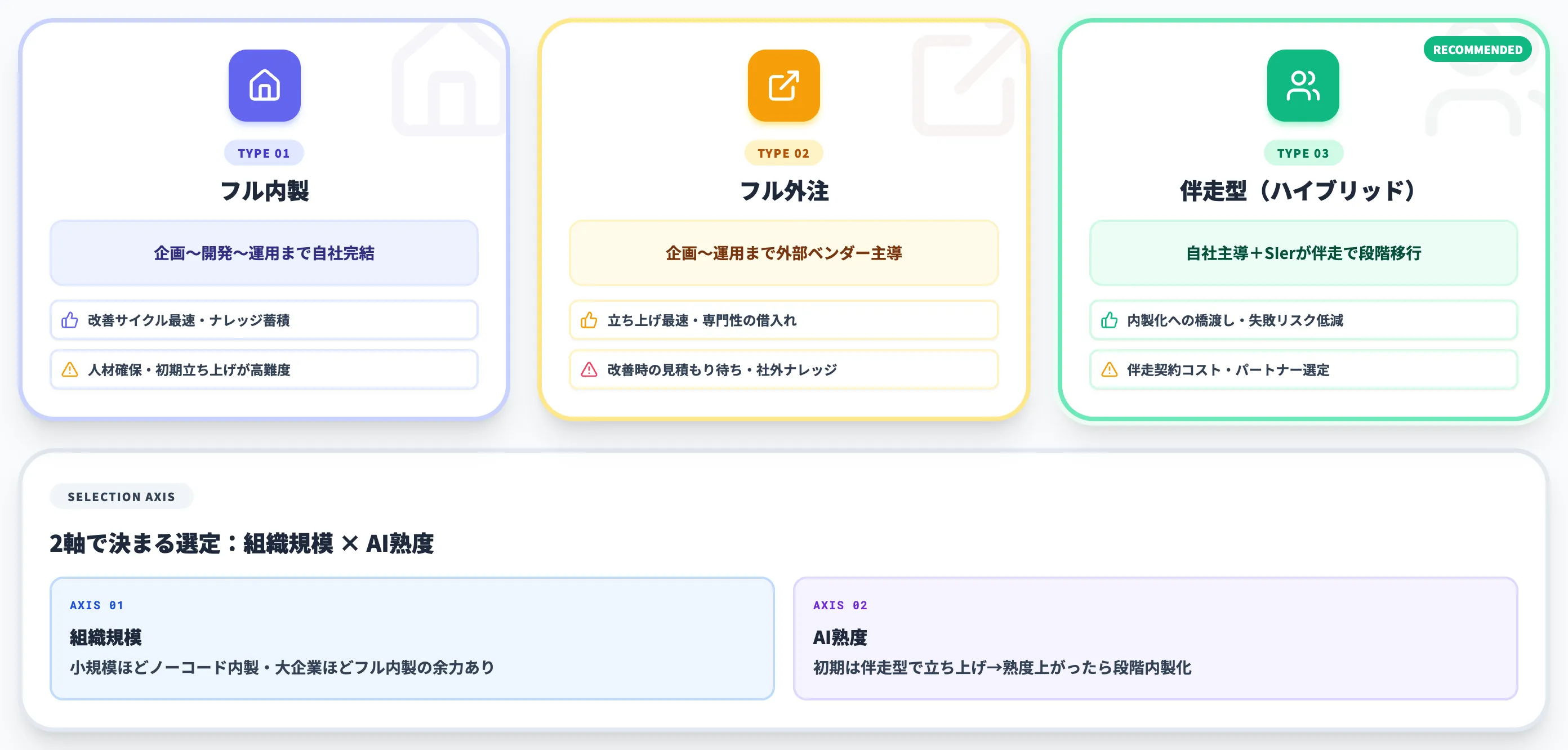Select the TYPE 02 pill label
The height and width of the screenshot is (750, 1568).
tap(783, 153)
